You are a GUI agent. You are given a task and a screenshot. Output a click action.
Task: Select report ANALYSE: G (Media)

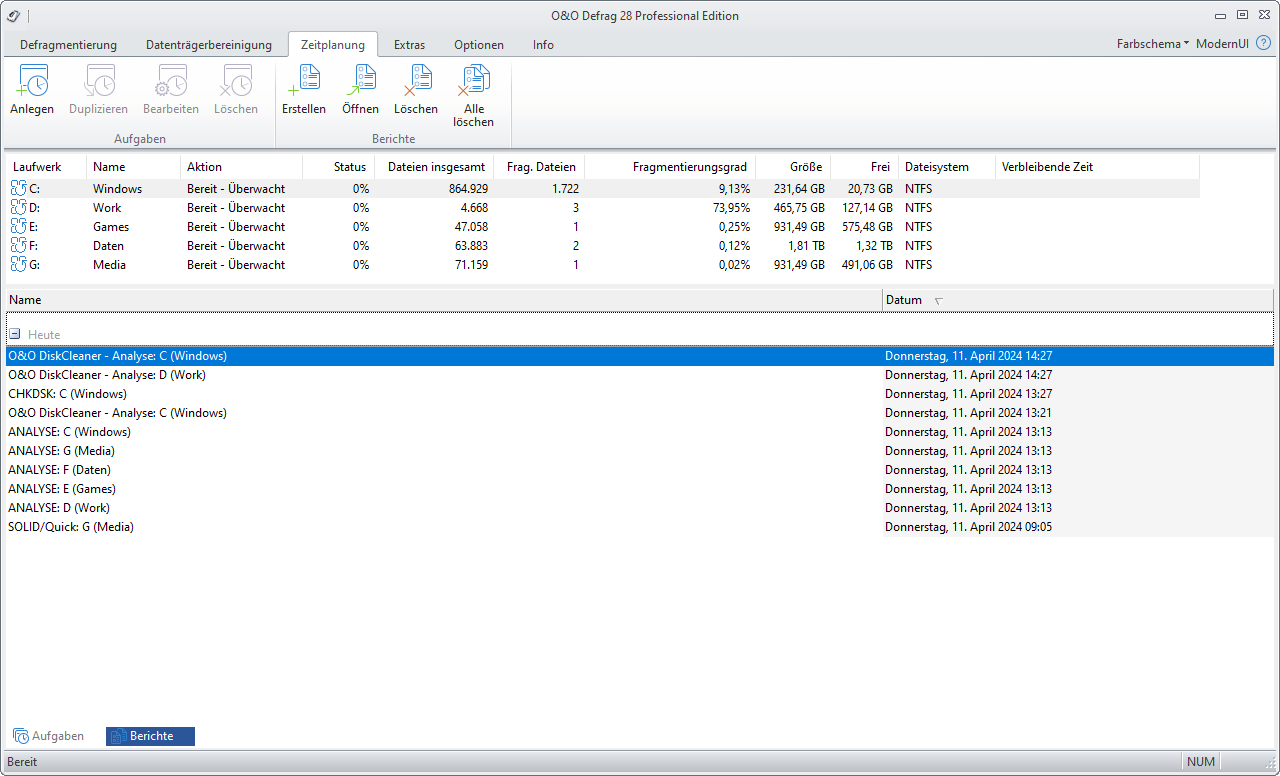[x=640, y=451]
